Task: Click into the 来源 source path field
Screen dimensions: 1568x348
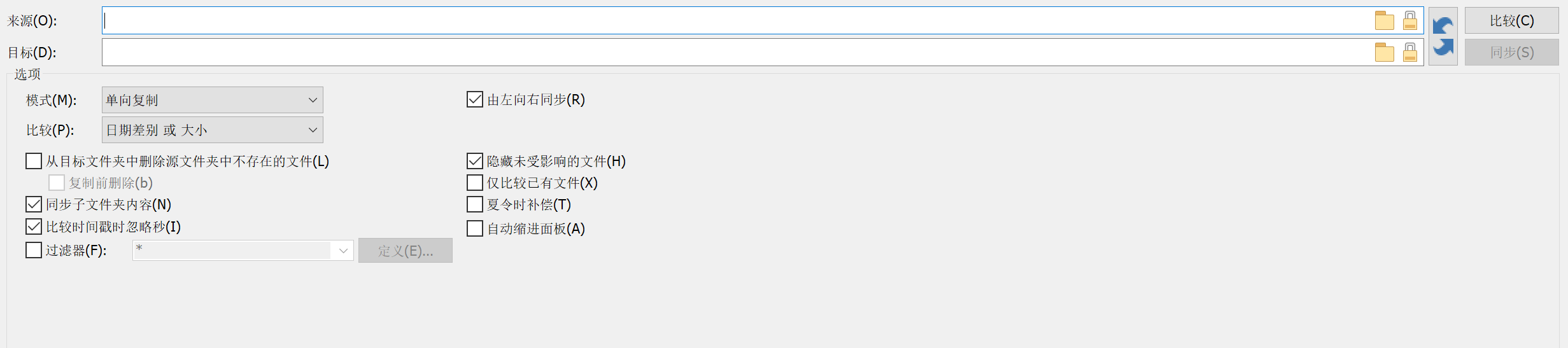Action: [x=732, y=21]
